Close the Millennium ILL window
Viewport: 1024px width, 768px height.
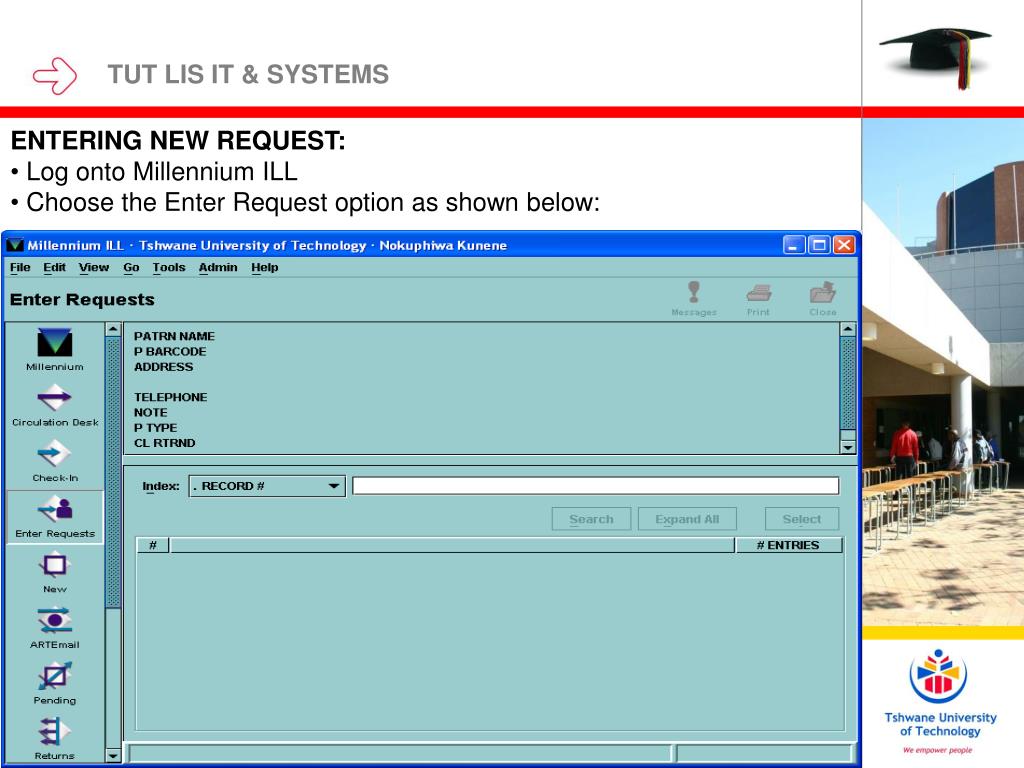(844, 245)
